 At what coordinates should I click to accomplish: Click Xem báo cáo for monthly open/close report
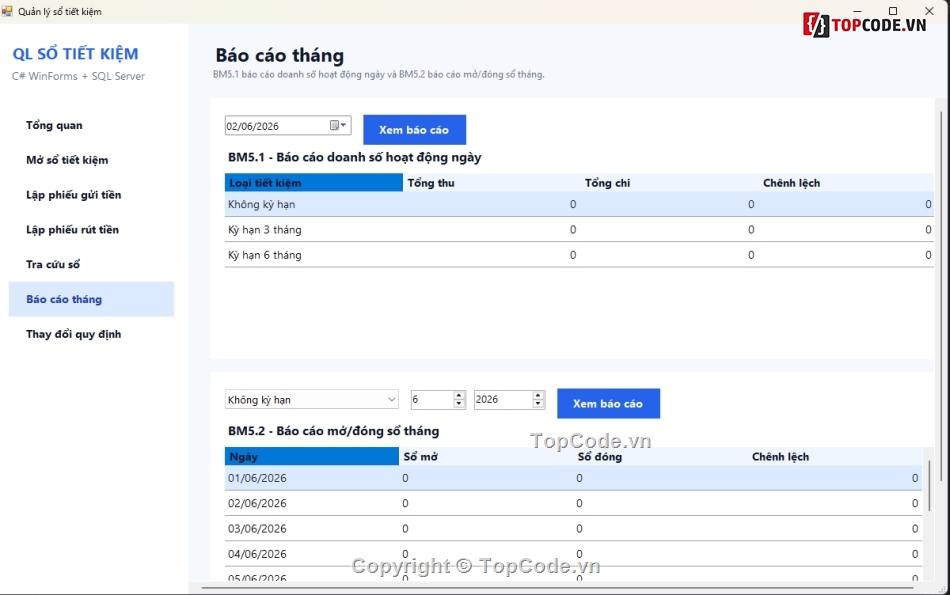[x=608, y=404]
